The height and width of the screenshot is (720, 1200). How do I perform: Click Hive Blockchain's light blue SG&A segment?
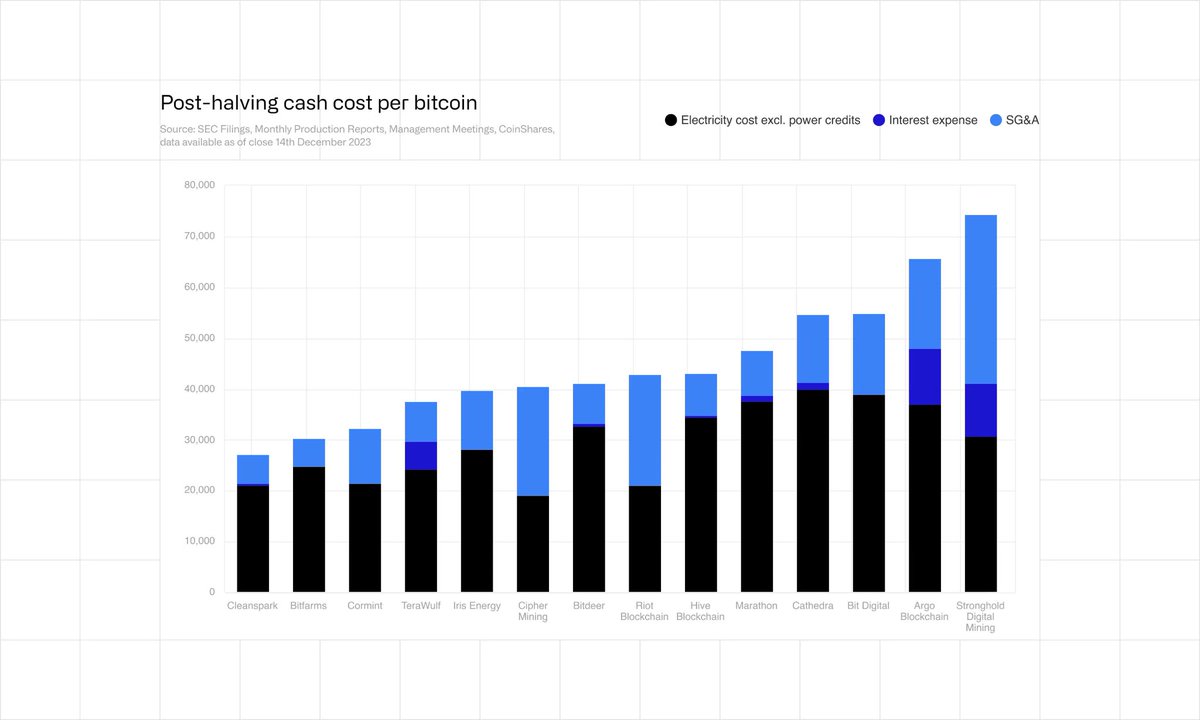coord(701,395)
